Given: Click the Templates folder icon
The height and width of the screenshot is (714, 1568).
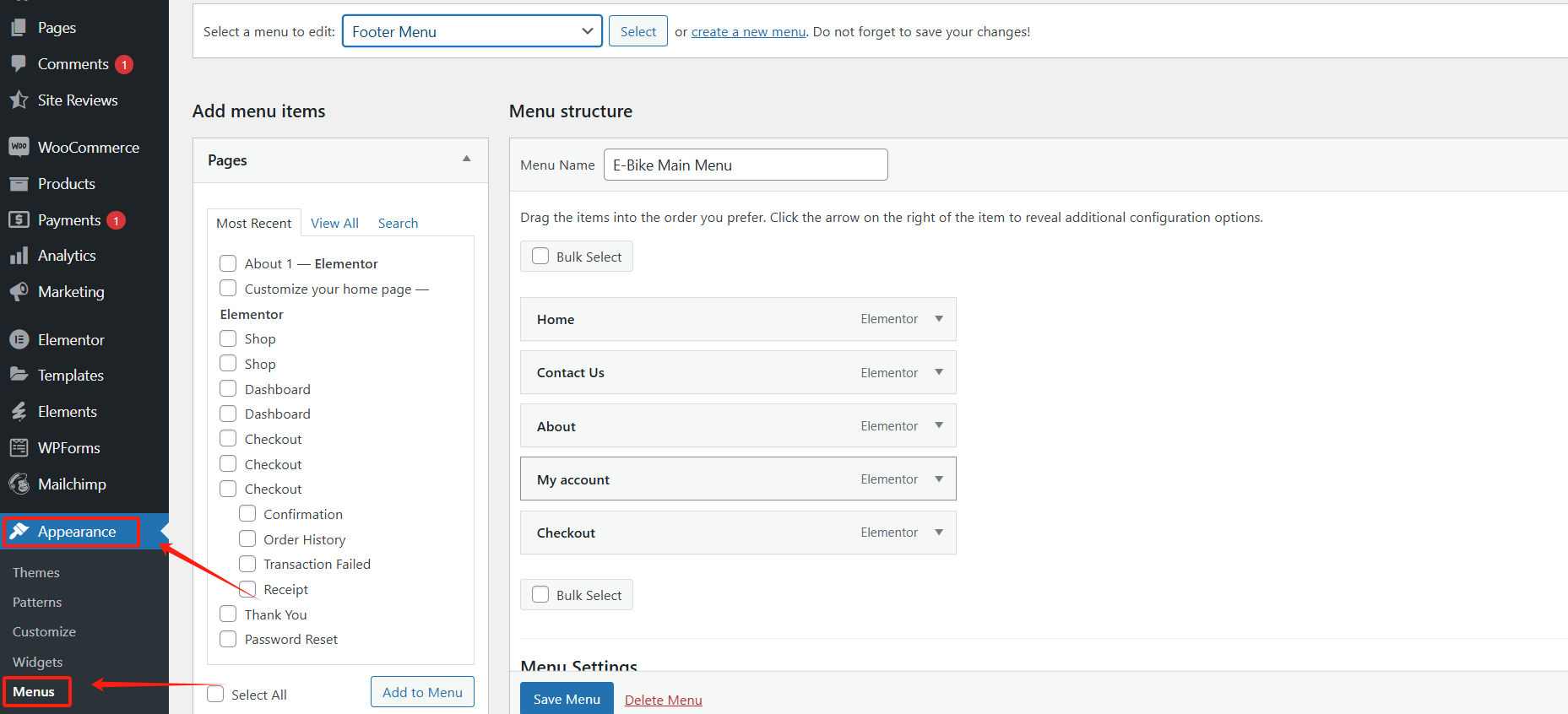Looking at the screenshot, I should [19, 375].
